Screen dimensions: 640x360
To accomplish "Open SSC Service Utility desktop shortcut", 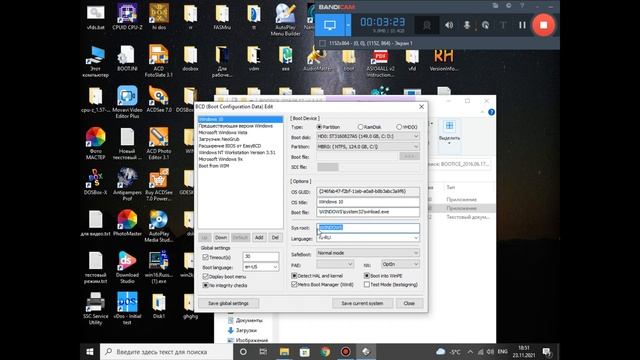I will 96,308.
